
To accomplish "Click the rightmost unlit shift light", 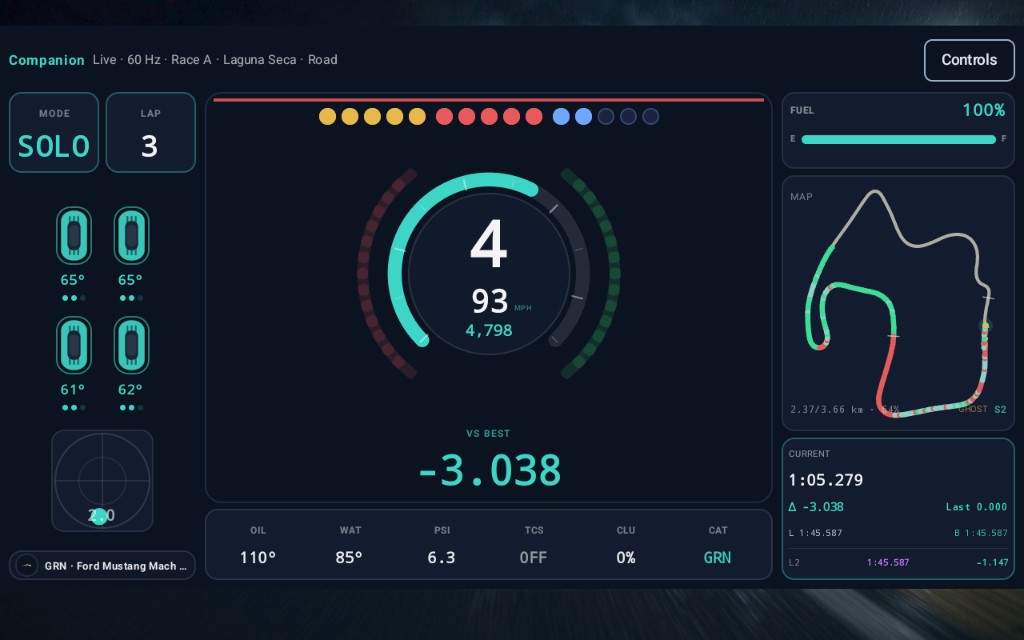I will [650, 116].
